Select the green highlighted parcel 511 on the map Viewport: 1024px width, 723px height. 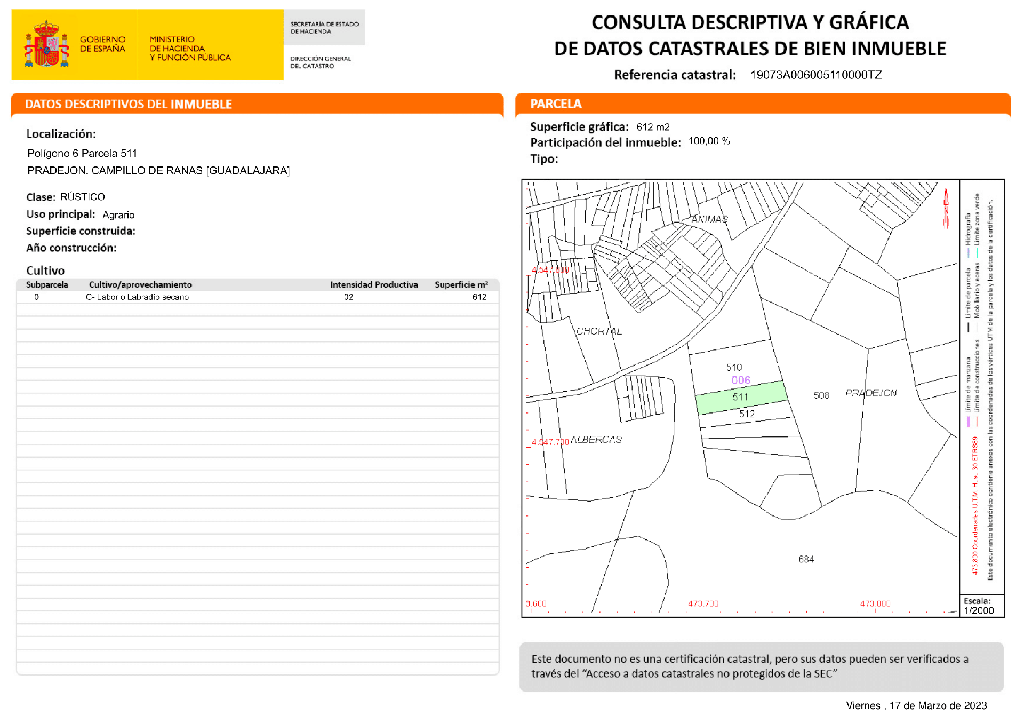[x=741, y=397]
